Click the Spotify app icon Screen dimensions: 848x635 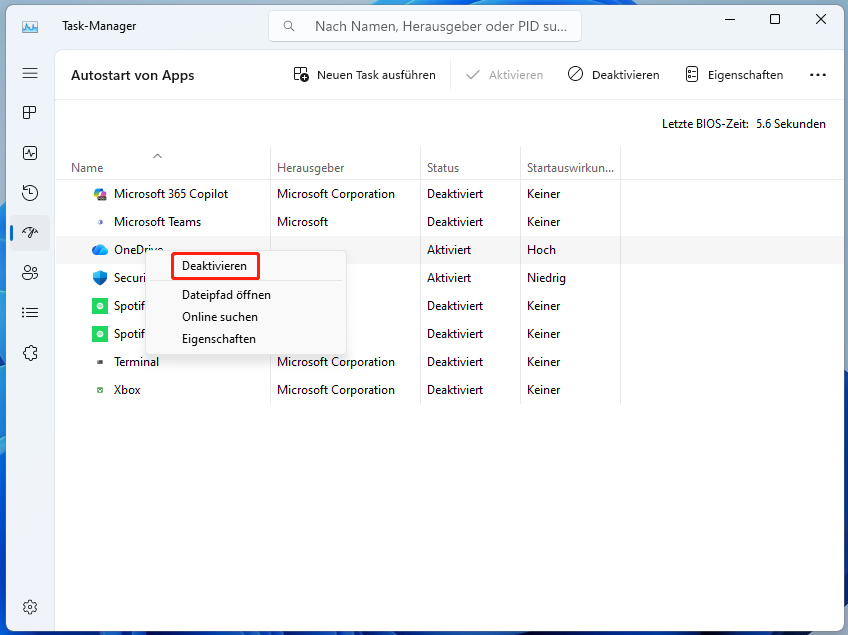99,305
